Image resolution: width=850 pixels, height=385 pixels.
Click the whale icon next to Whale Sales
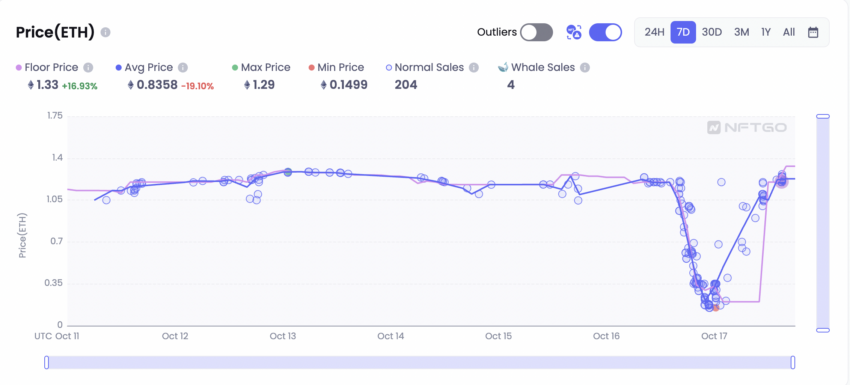tap(503, 68)
